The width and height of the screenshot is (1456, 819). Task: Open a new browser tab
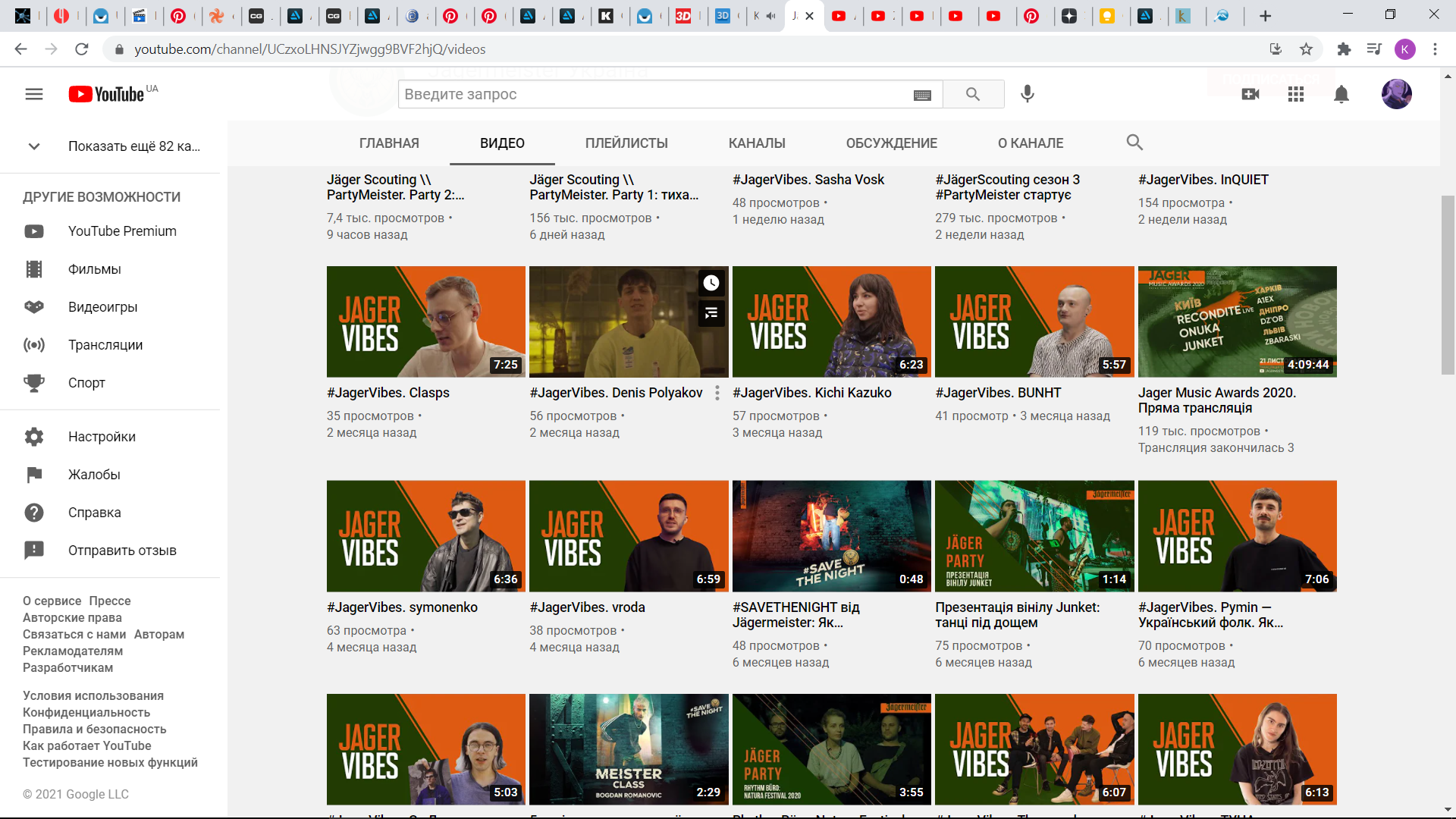(1265, 16)
